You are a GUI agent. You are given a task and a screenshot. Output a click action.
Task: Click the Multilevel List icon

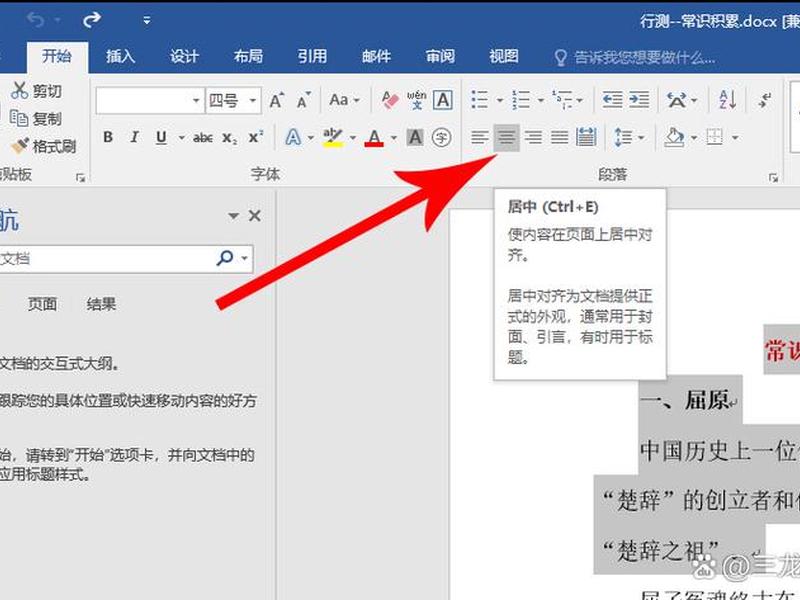click(x=562, y=100)
